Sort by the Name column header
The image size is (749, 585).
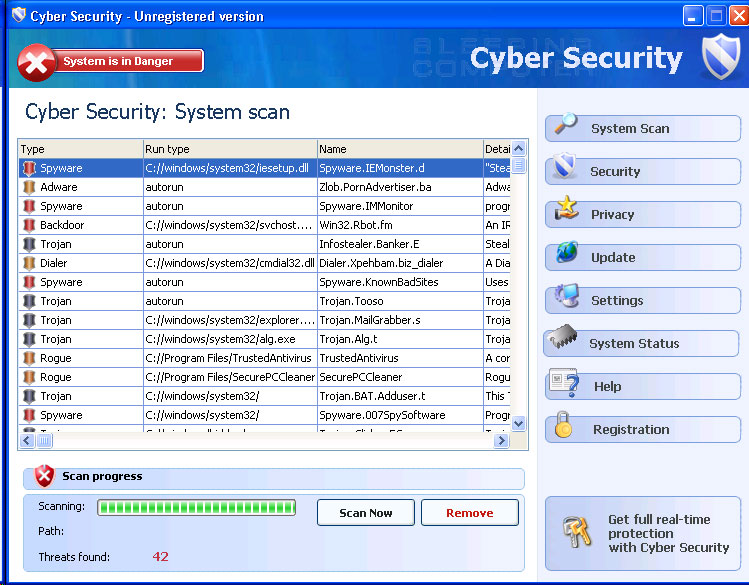(x=400, y=149)
